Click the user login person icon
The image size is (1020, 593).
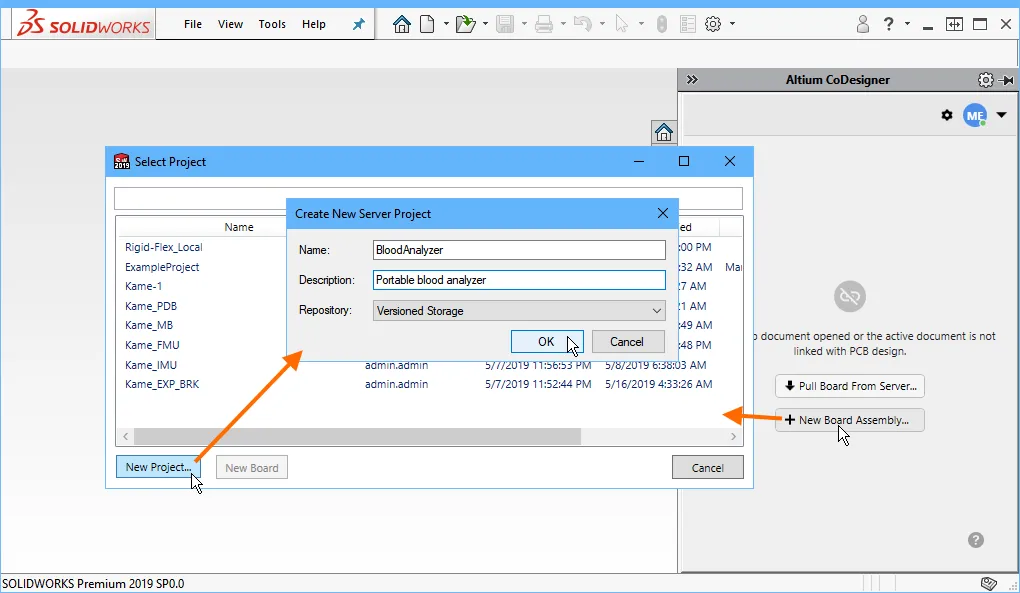tap(863, 24)
